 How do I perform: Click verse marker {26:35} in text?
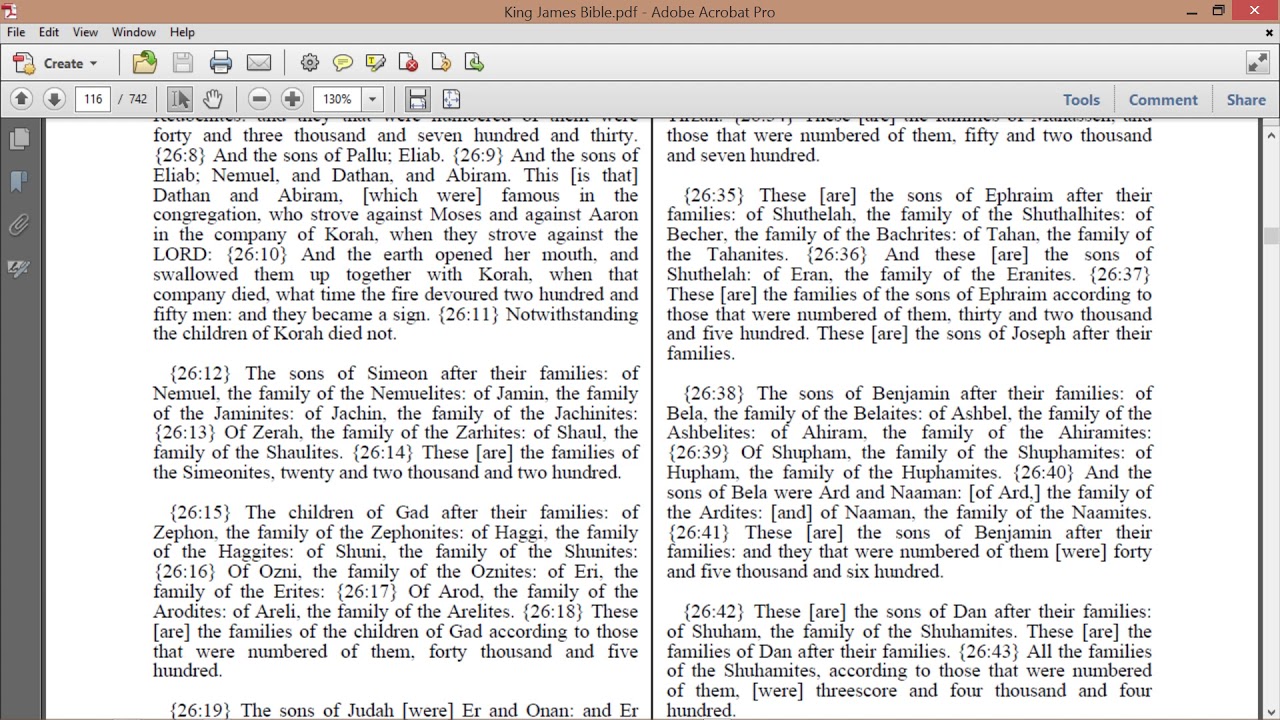pos(714,196)
